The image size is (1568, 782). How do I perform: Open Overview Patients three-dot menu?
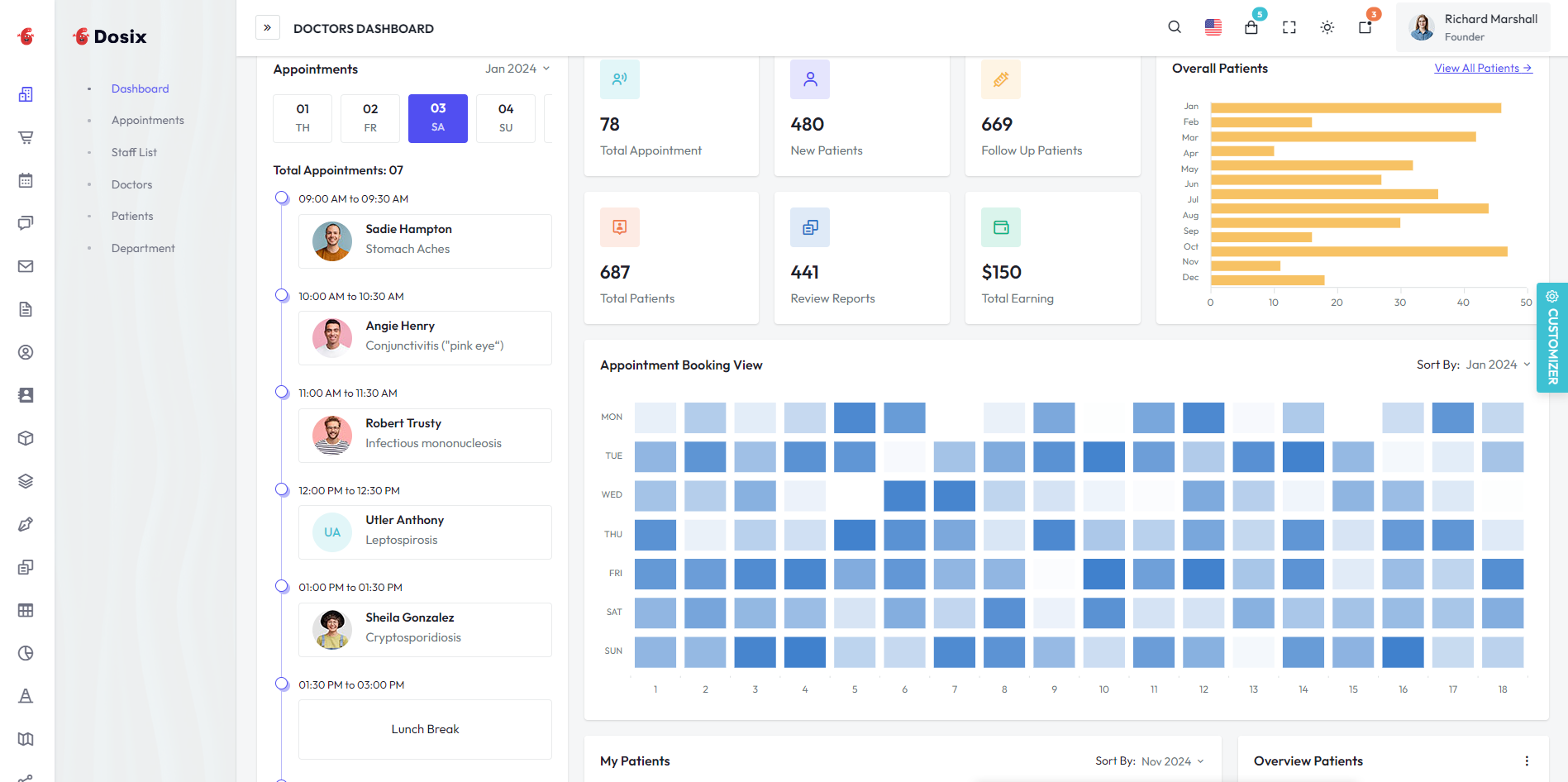[1527, 761]
